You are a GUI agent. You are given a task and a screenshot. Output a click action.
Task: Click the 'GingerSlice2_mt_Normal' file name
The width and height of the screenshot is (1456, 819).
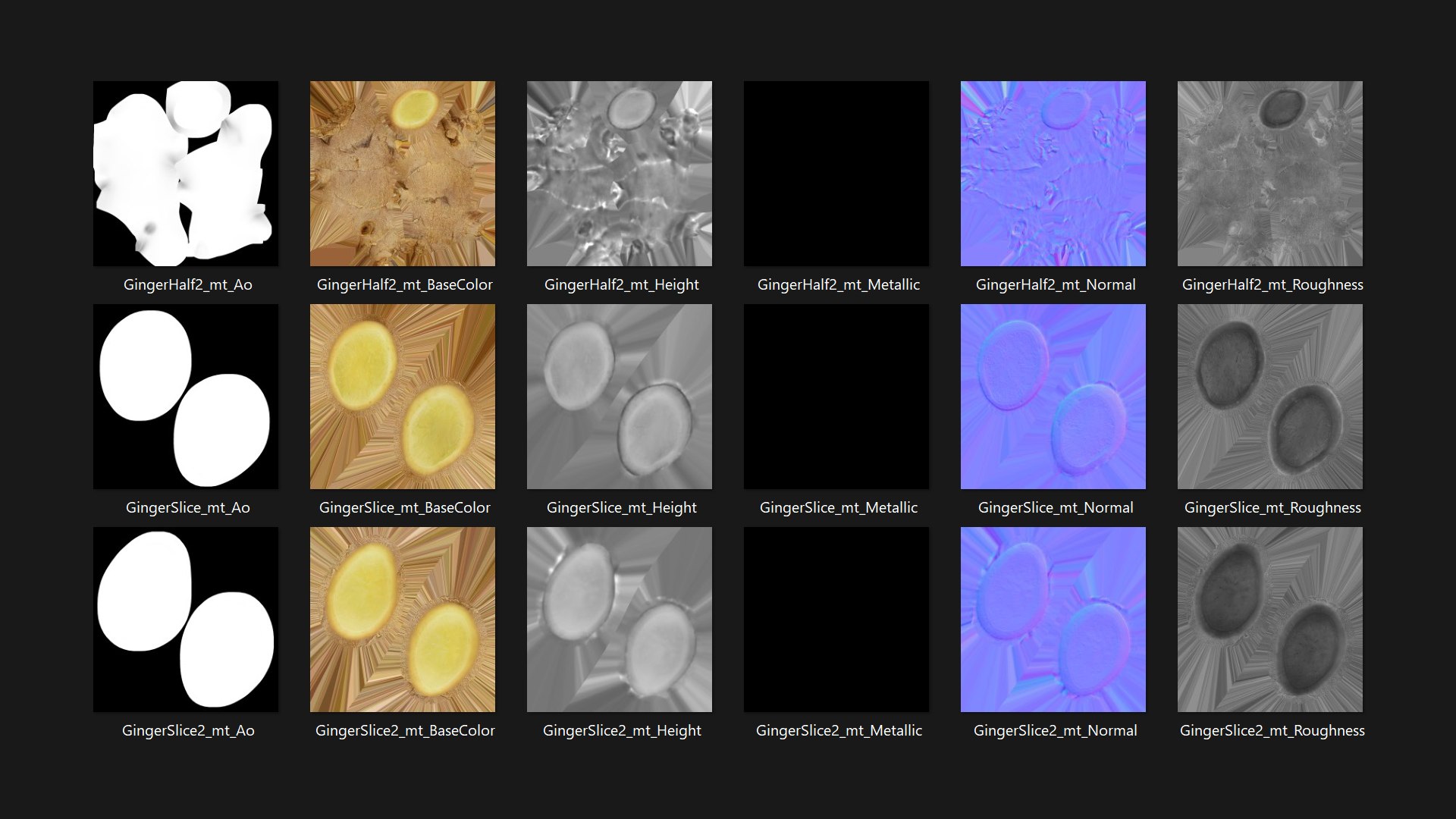pyautogui.click(x=1056, y=731)
